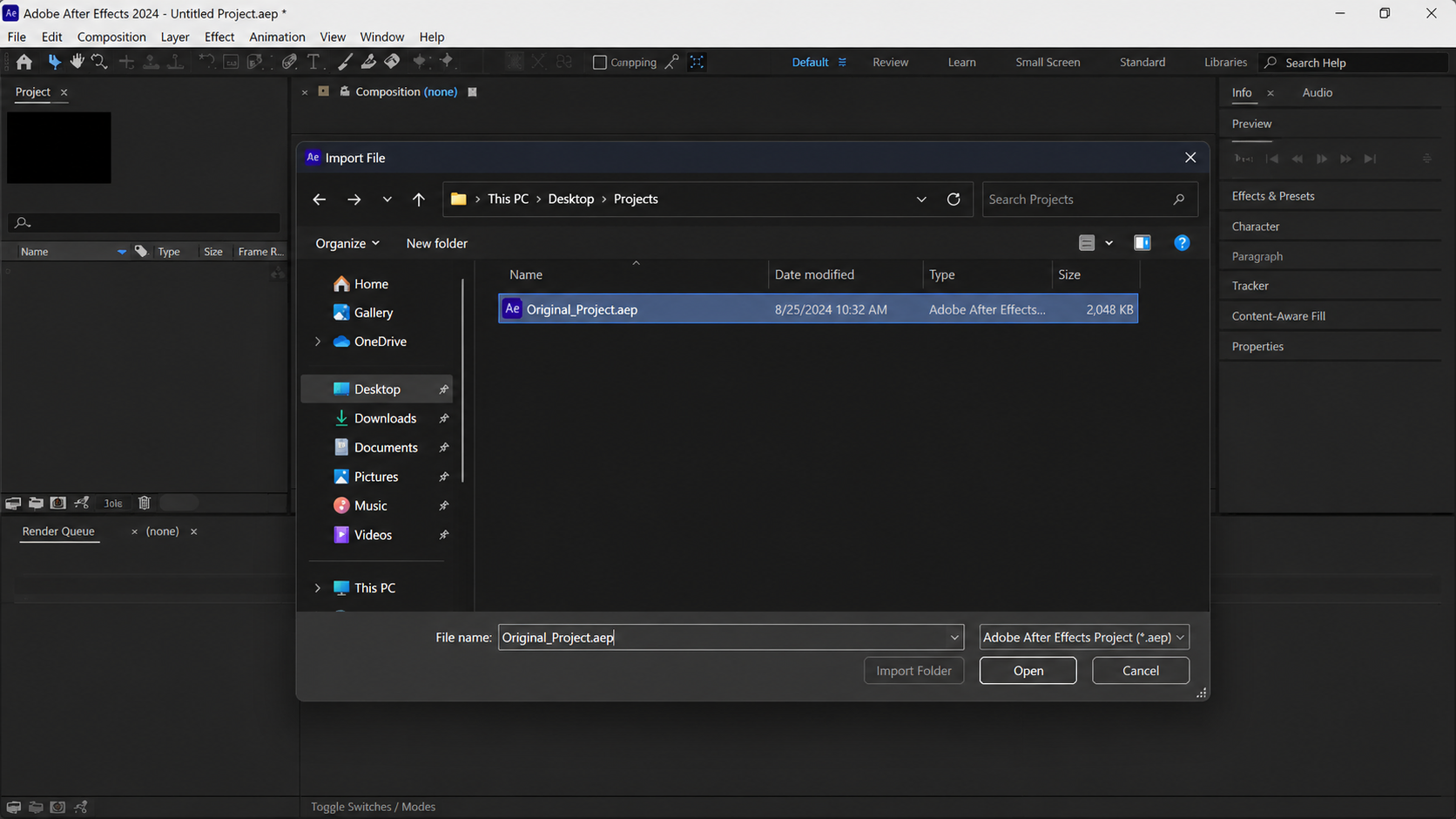Select Downloads in the navigation pane
The height and width of the screenshot is (819, 1456).
coord(385,418)
